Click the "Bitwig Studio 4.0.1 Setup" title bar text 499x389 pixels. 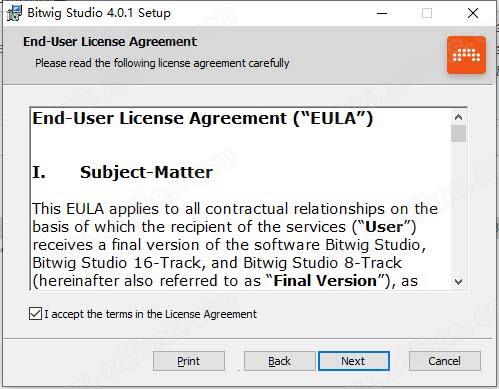[99, 13]
